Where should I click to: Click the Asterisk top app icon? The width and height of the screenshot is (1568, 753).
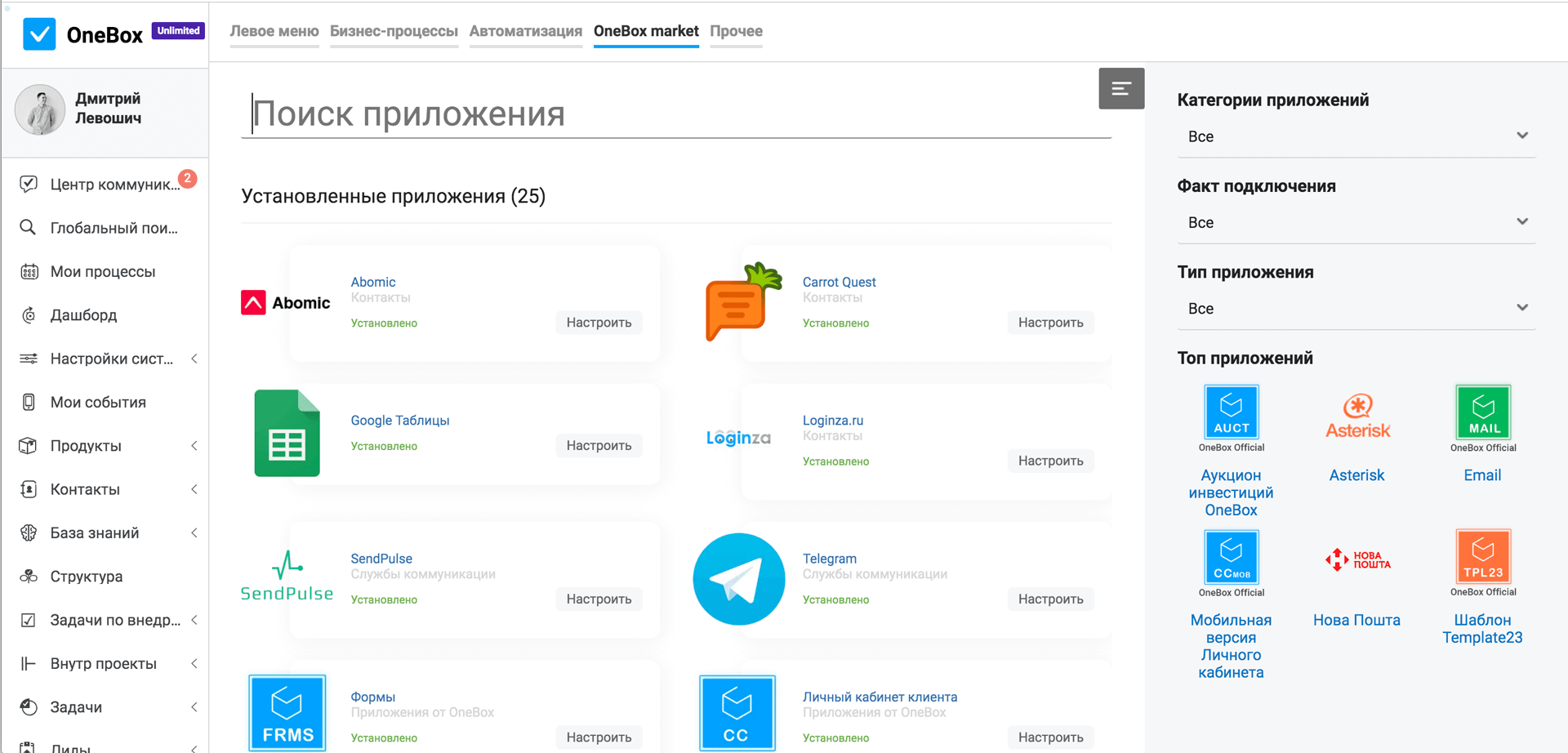point(1357,416)
